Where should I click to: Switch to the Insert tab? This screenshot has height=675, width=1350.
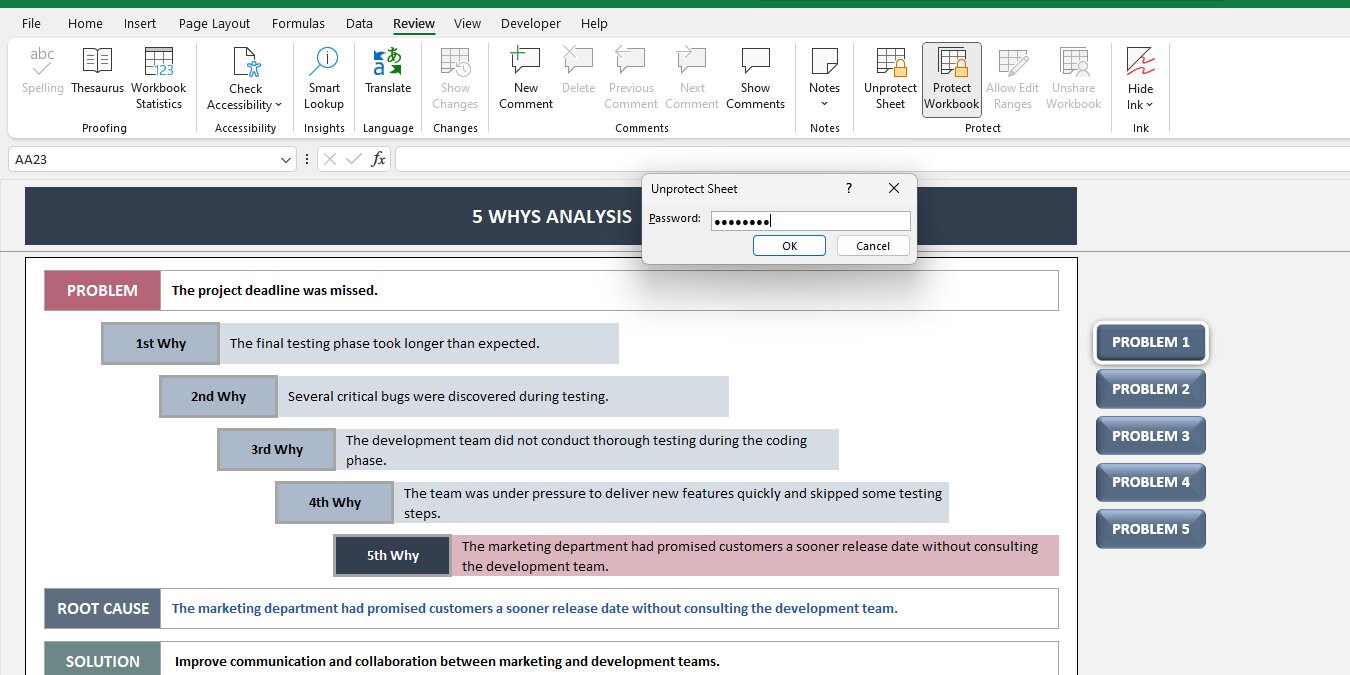pyautogui.click(x=140, y=23)
